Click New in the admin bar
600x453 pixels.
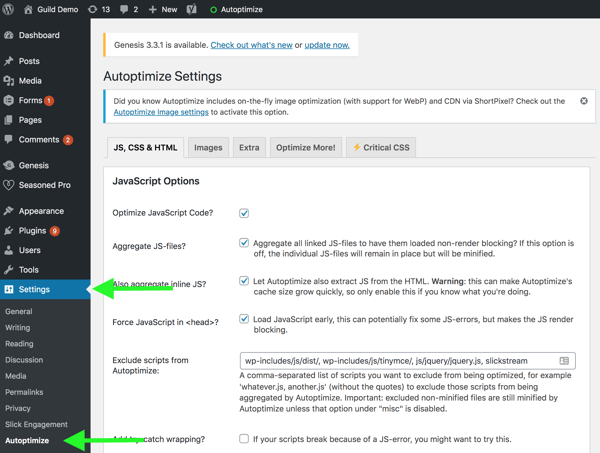point(169,9)
